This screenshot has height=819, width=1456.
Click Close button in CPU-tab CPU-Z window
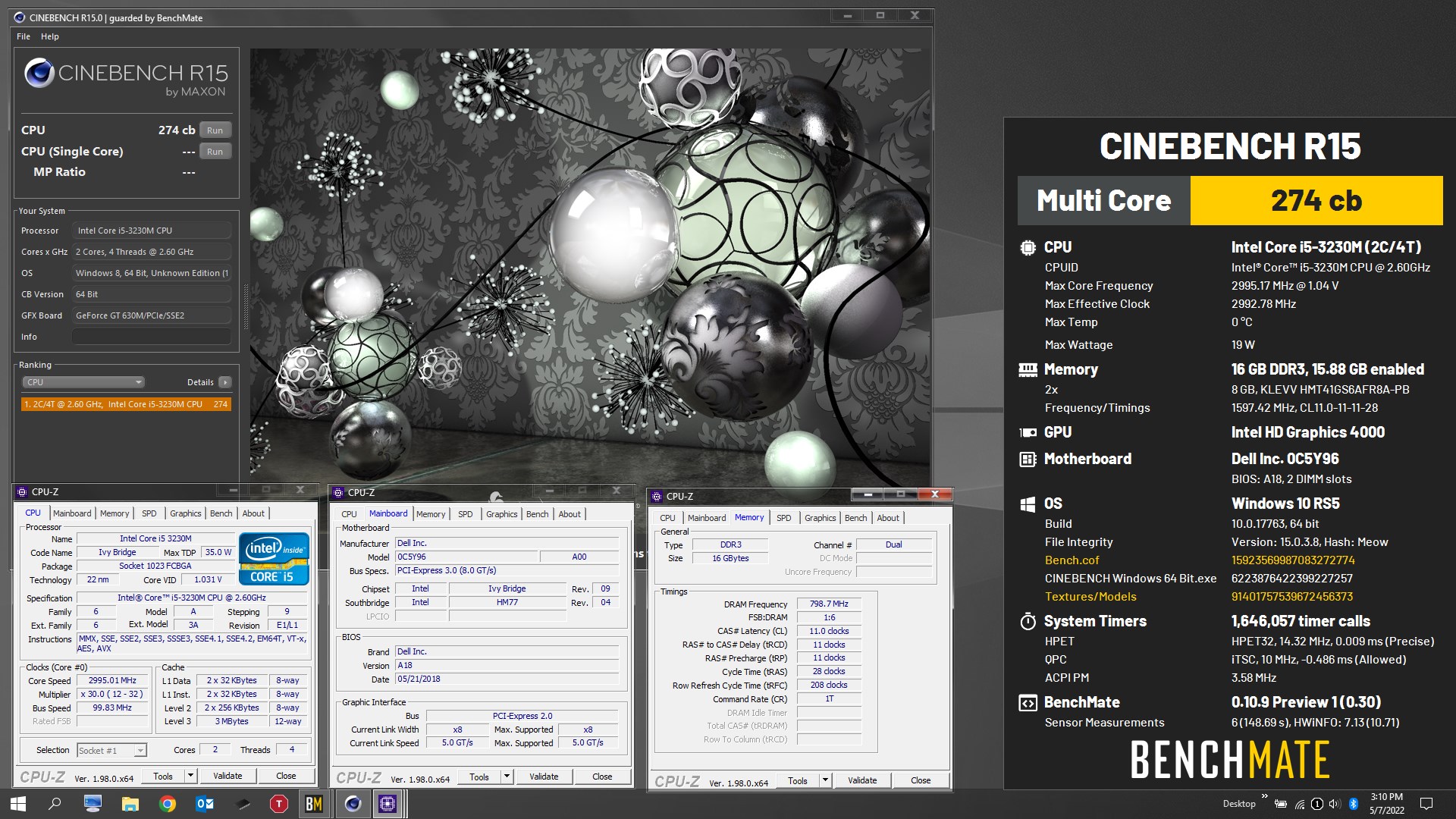[286, 776]
